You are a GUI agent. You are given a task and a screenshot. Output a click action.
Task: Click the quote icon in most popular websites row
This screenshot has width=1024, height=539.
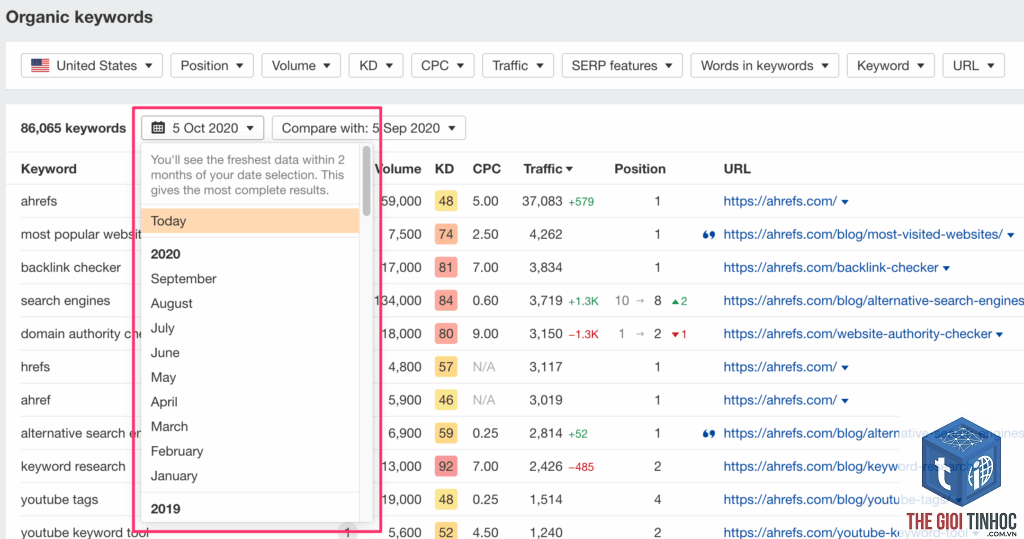pyautogui.click(x=709, y=235)
